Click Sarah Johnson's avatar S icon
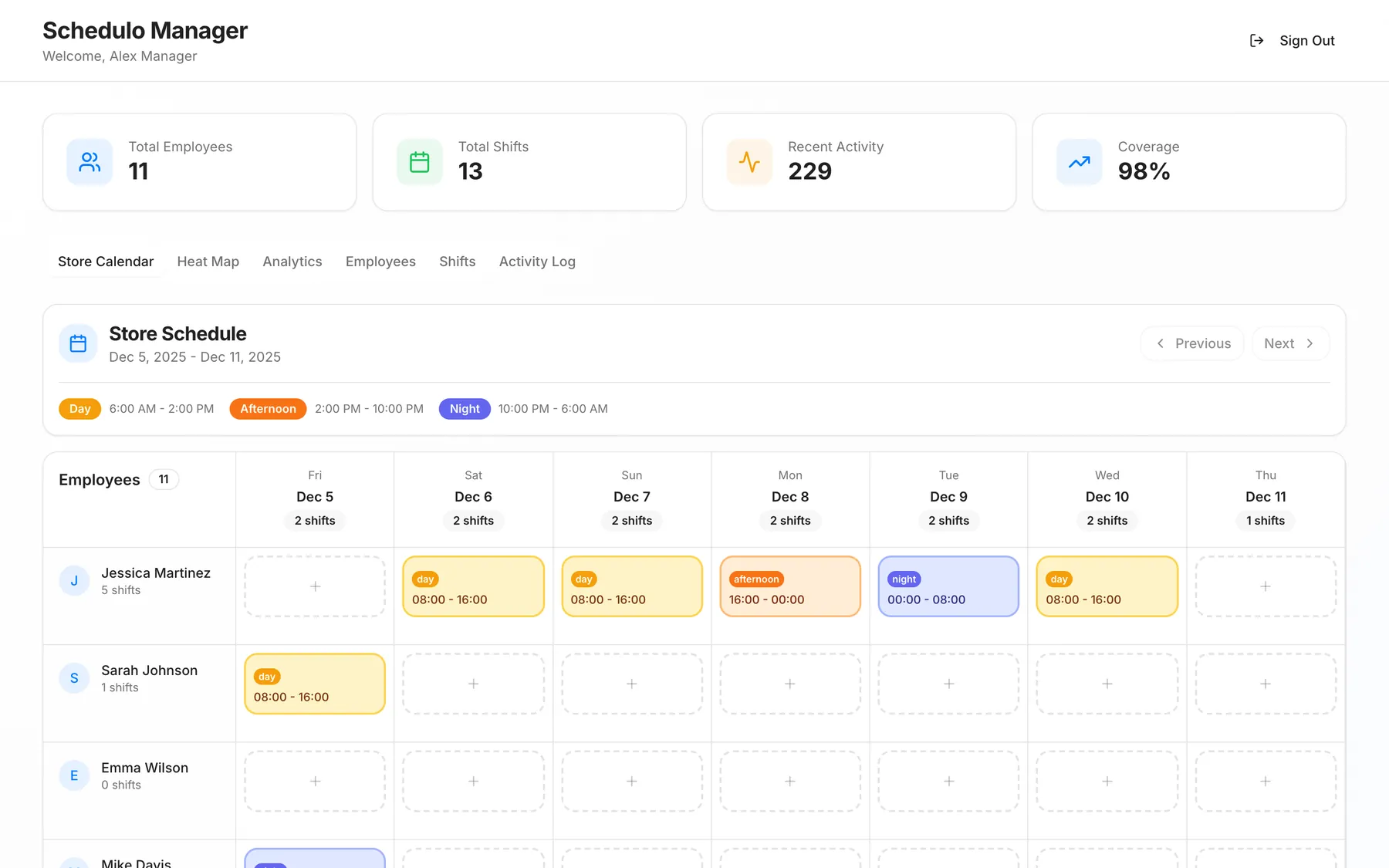 (x=74, y=678)
